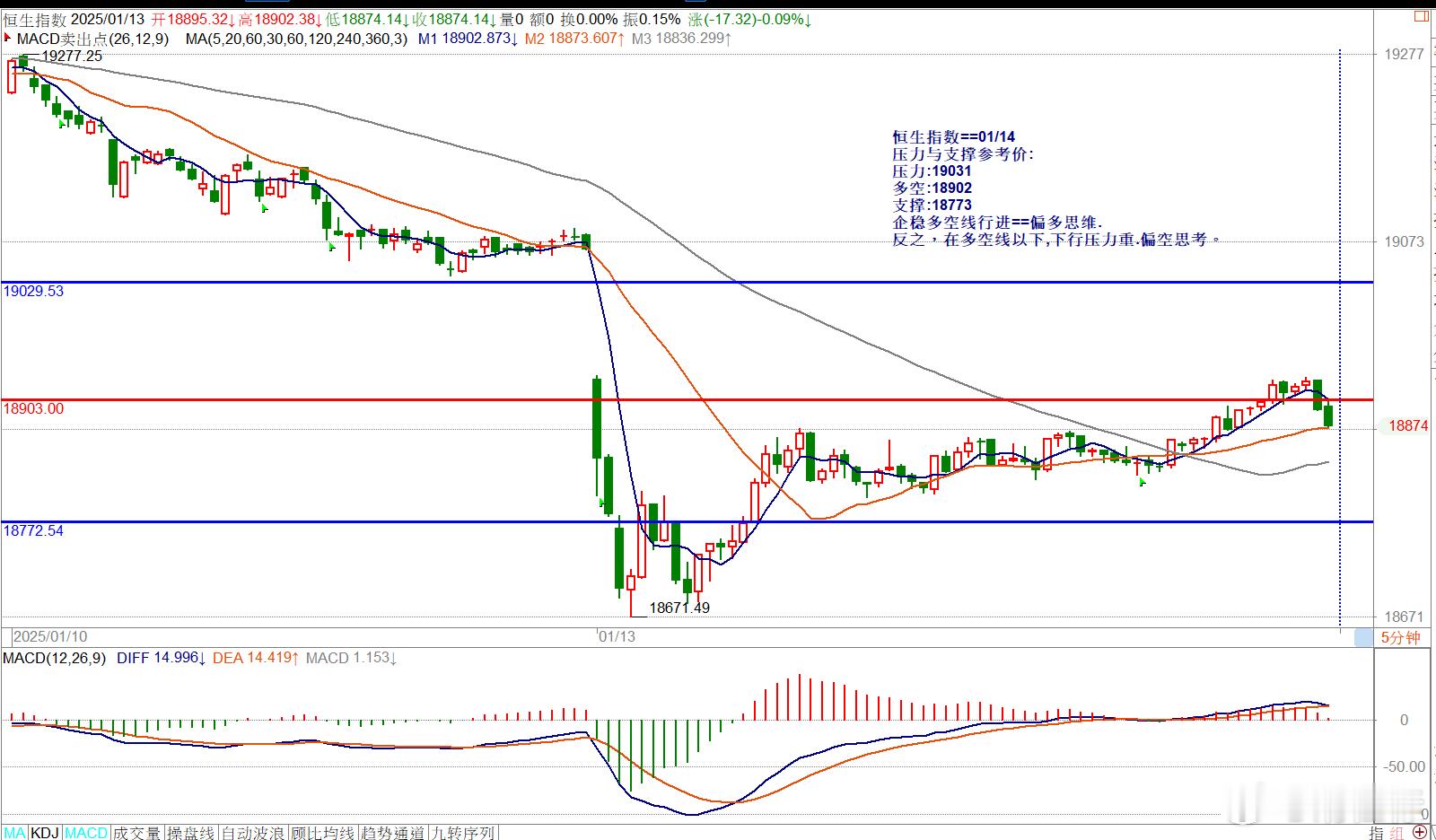Switch to the KDJ indicator tab
1436x840 pixels.
pos(45,833)
